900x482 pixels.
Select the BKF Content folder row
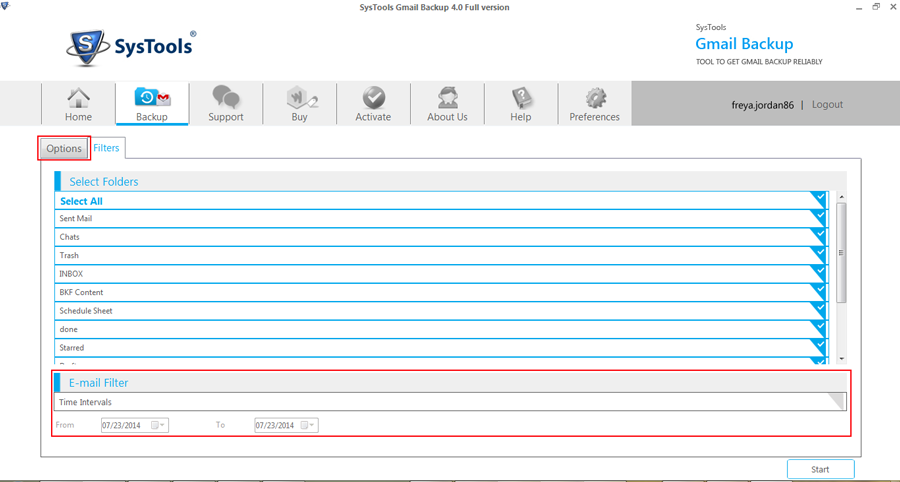(x=441, y=292)
